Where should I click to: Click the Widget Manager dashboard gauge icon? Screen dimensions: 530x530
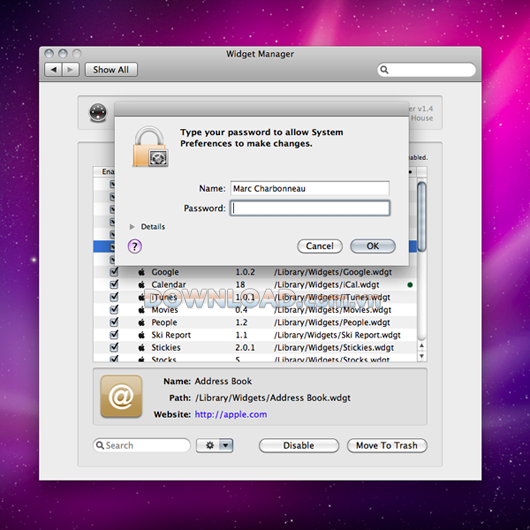tap(98, 113)
